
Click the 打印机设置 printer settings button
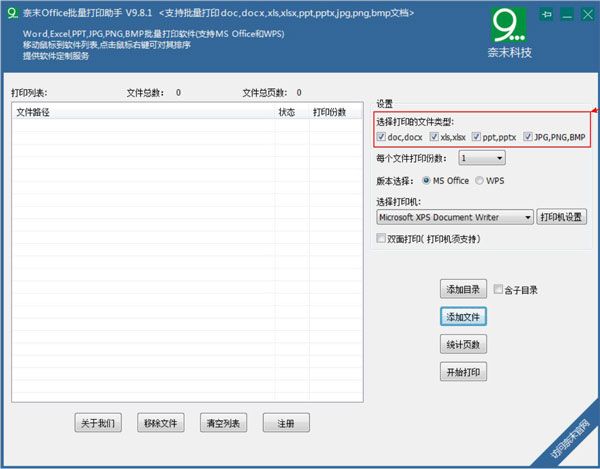[x=561, y=217]
